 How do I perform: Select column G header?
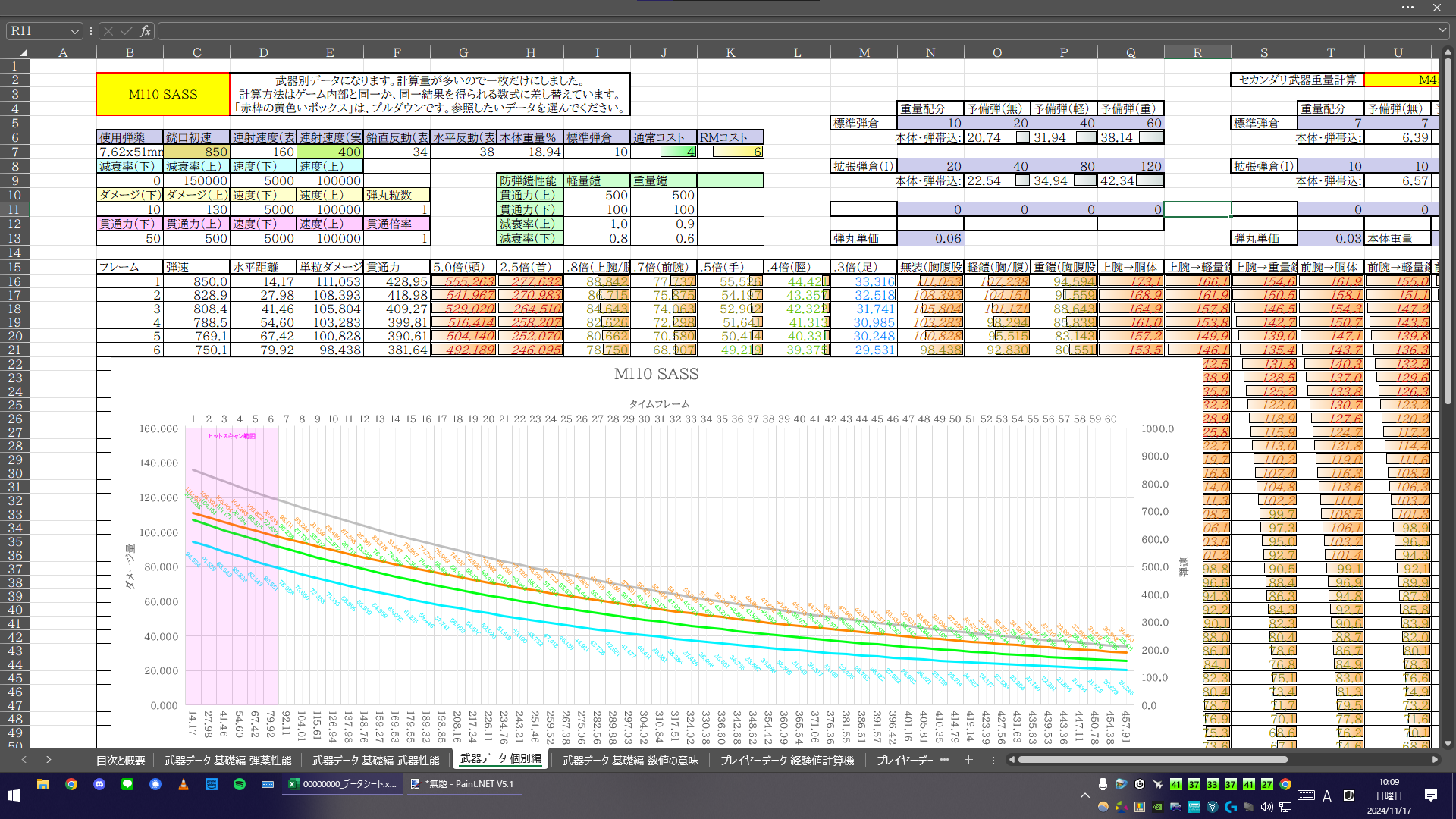coord(463,52)
